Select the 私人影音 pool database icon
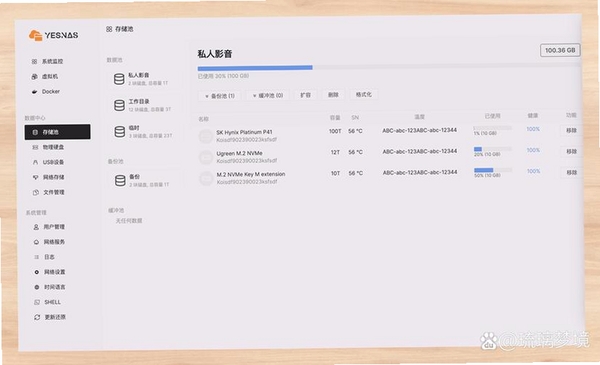 [x=119, y=79]
